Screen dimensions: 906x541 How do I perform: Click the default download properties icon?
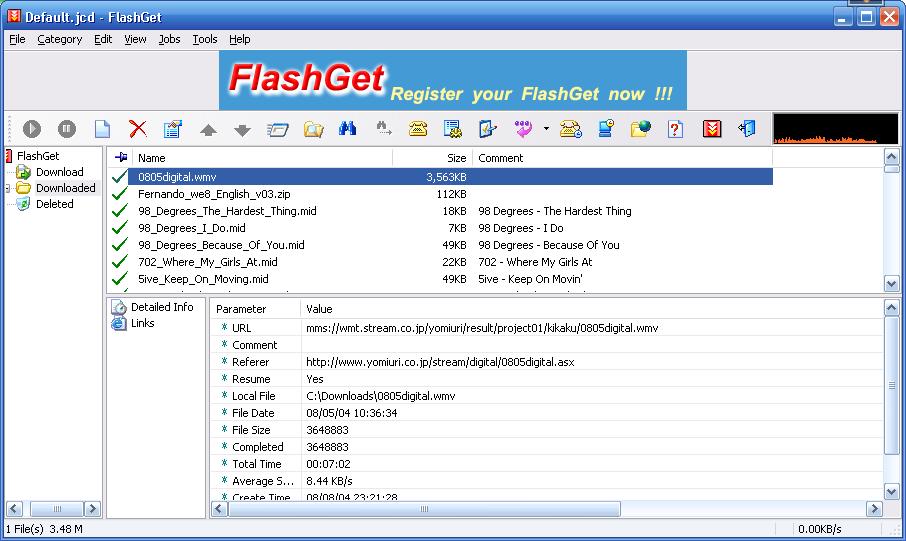point(488,128)
